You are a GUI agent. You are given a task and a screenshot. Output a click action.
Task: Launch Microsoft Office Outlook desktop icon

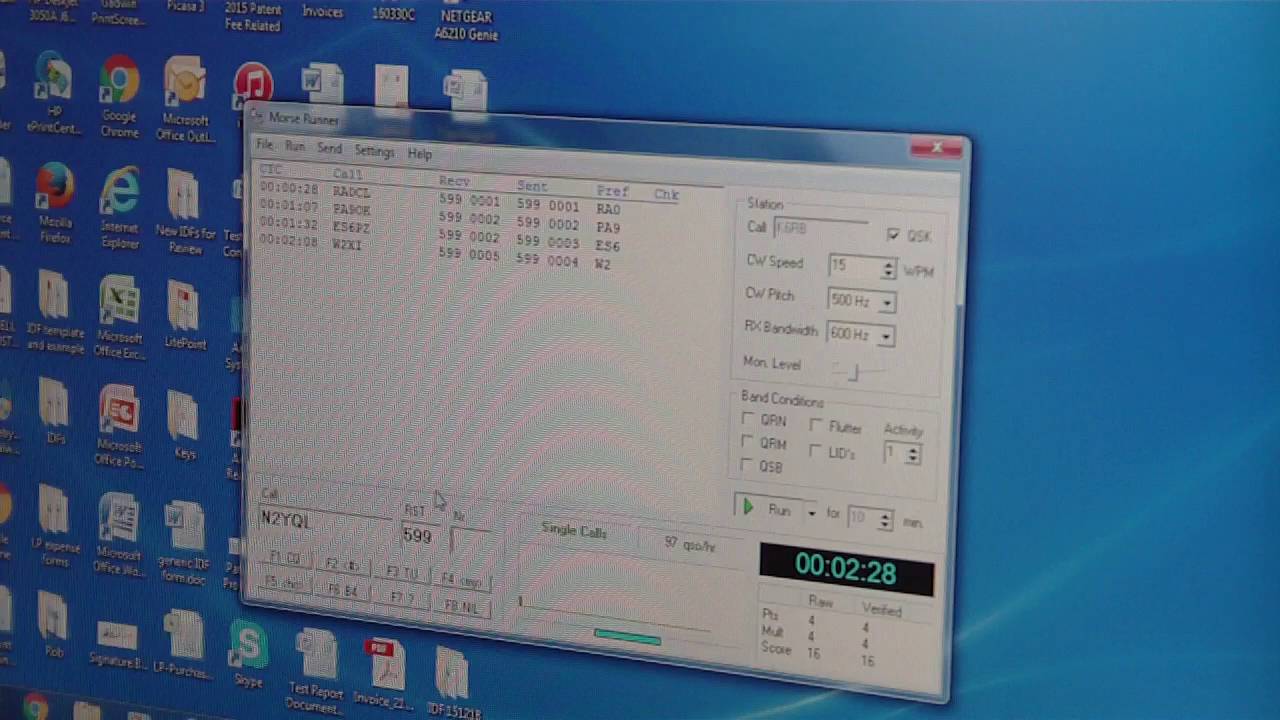pyautogui.click(x=185, y=96)
